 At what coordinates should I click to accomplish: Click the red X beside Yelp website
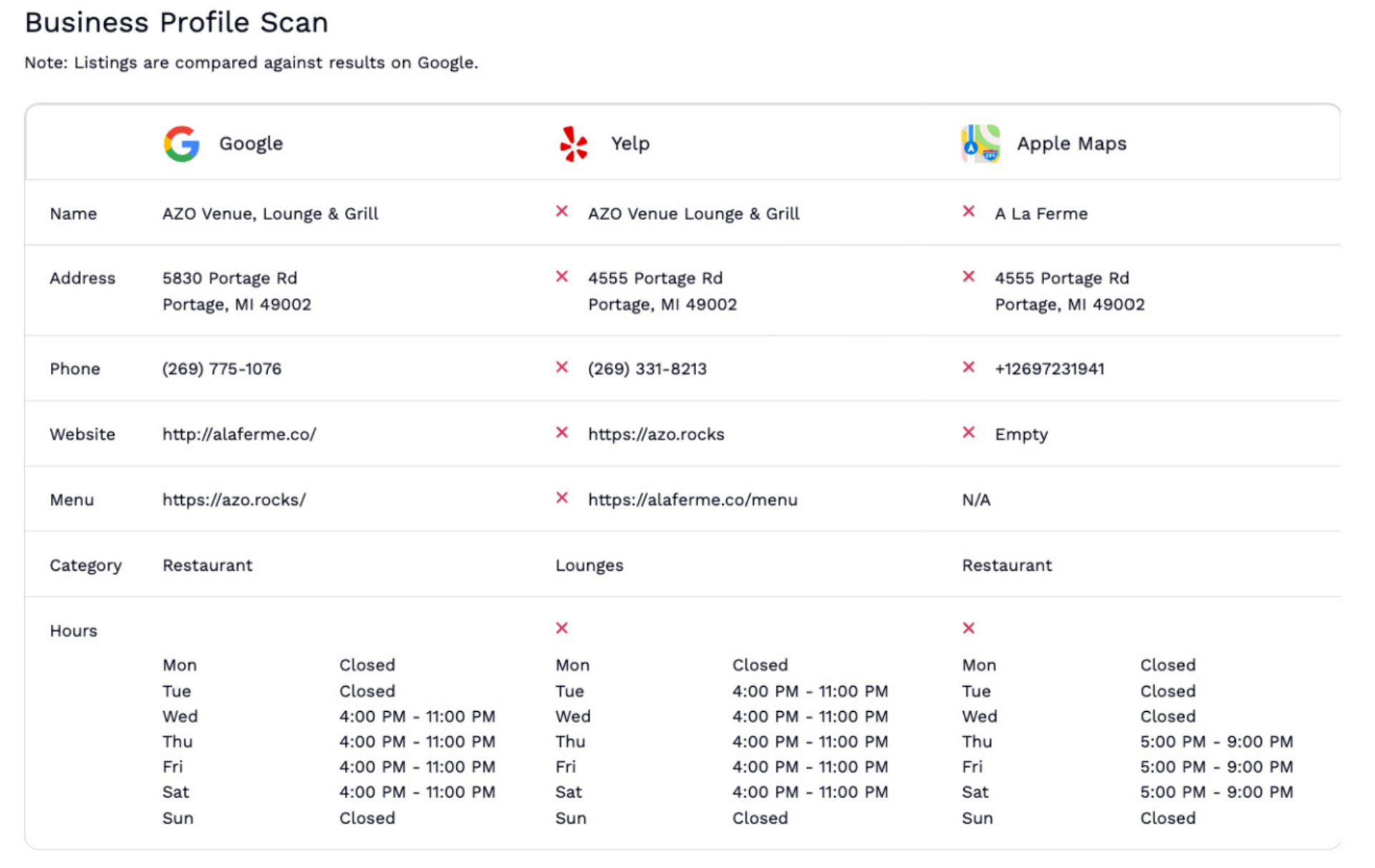pos(562,433)
